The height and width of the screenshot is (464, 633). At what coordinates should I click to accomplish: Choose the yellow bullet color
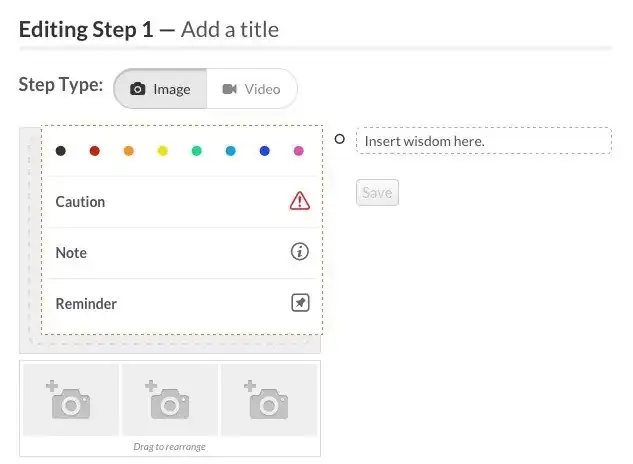(163, 151)
